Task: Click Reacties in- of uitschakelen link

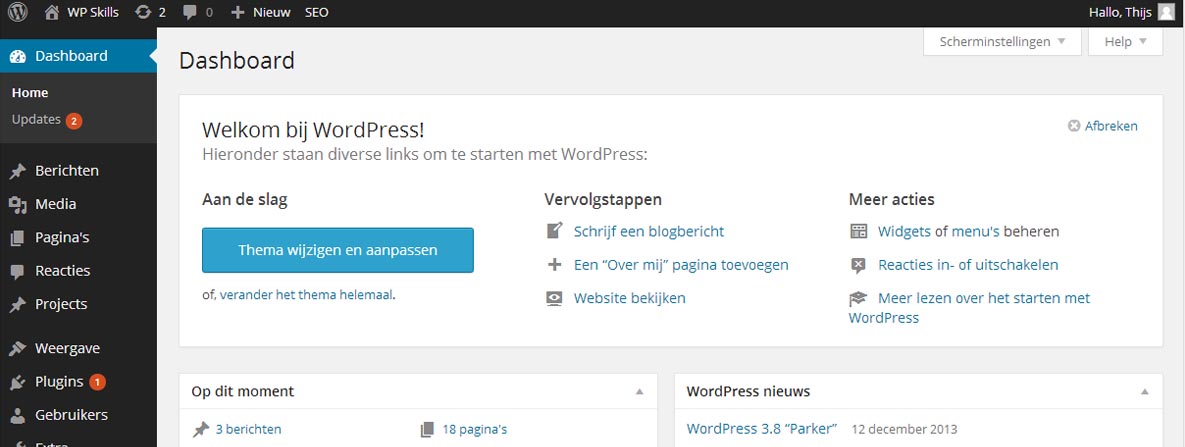Action: point(968,265)
